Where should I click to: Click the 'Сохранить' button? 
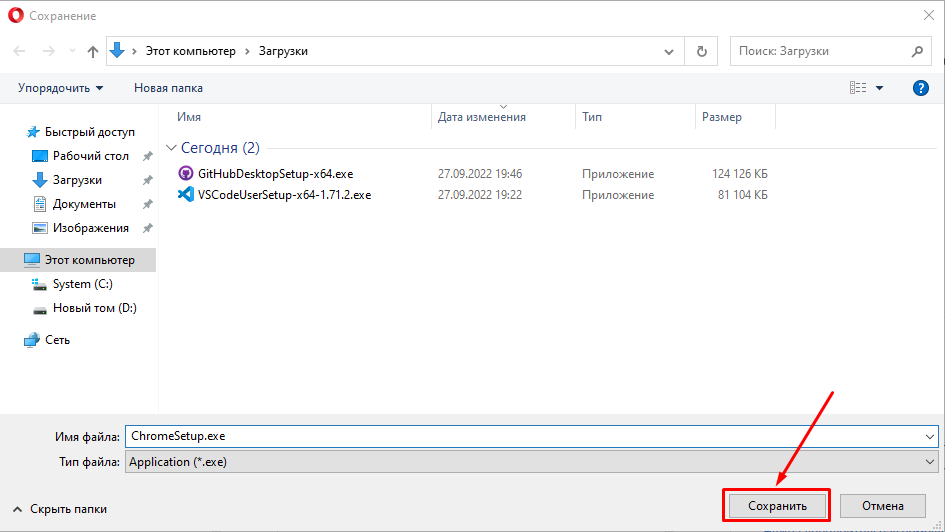tap(777, 506)
